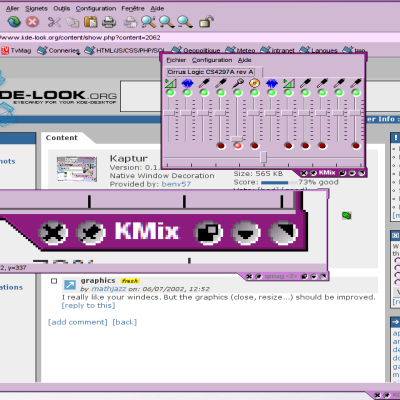400x400 pixels.
Task: Open the Configuration menu in KMix window
Action: pos(212,60)
